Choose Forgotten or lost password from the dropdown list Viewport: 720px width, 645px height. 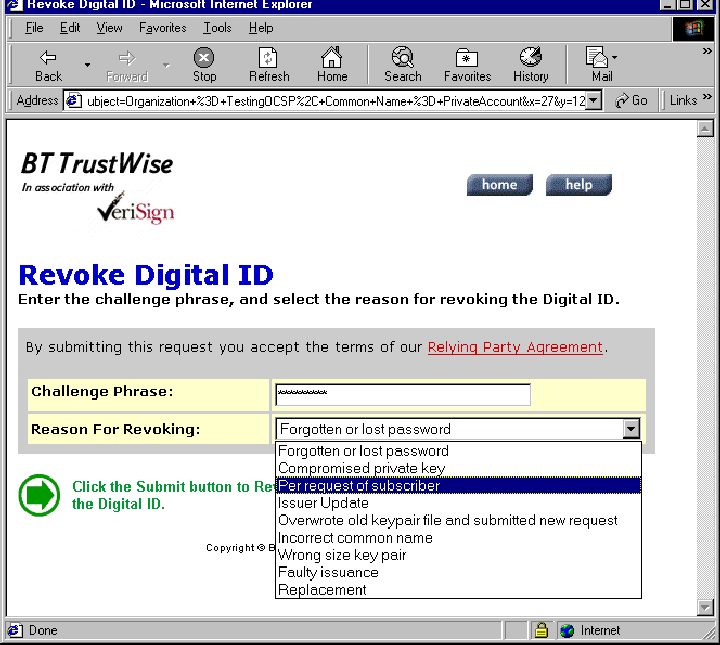458,451
